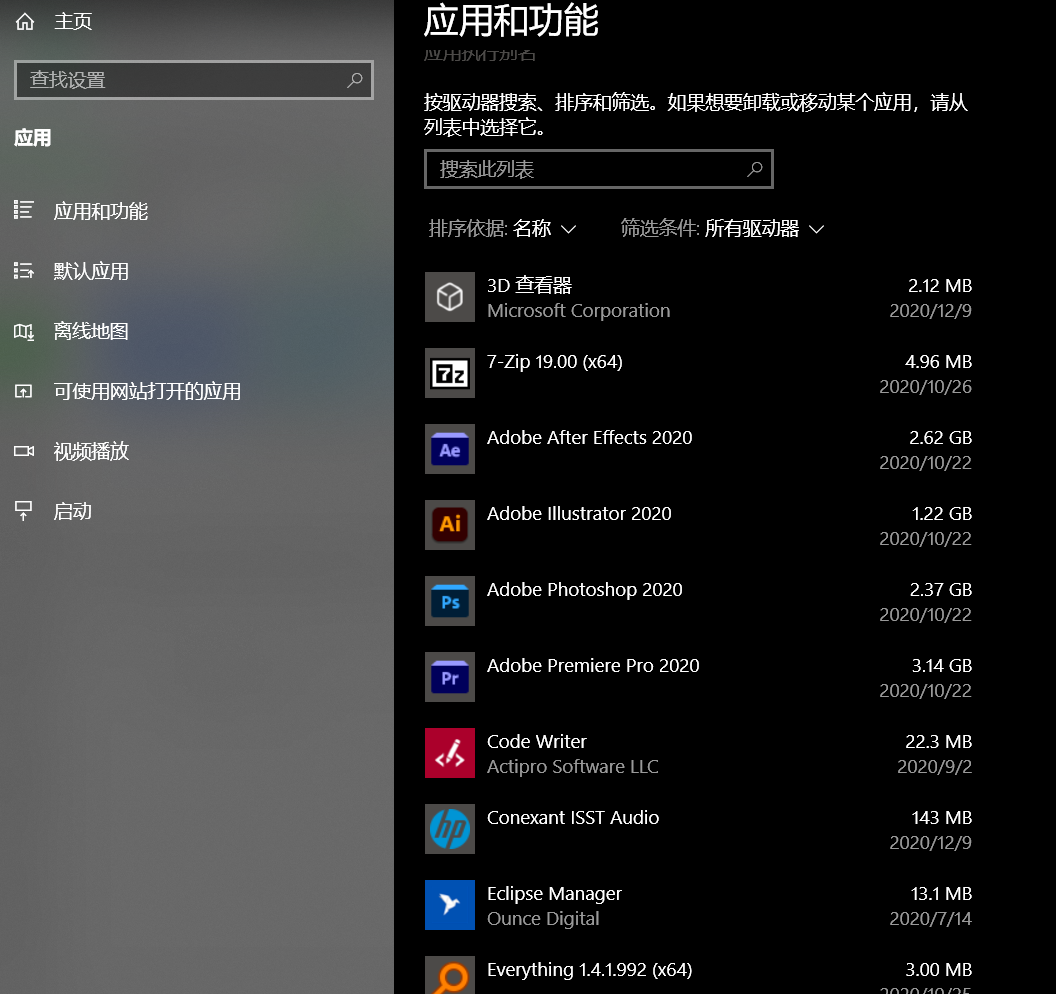Screen dimensions: 1056x994
Task: Click the Premiere Pro Pr icon
Action: tap(450, 677)
